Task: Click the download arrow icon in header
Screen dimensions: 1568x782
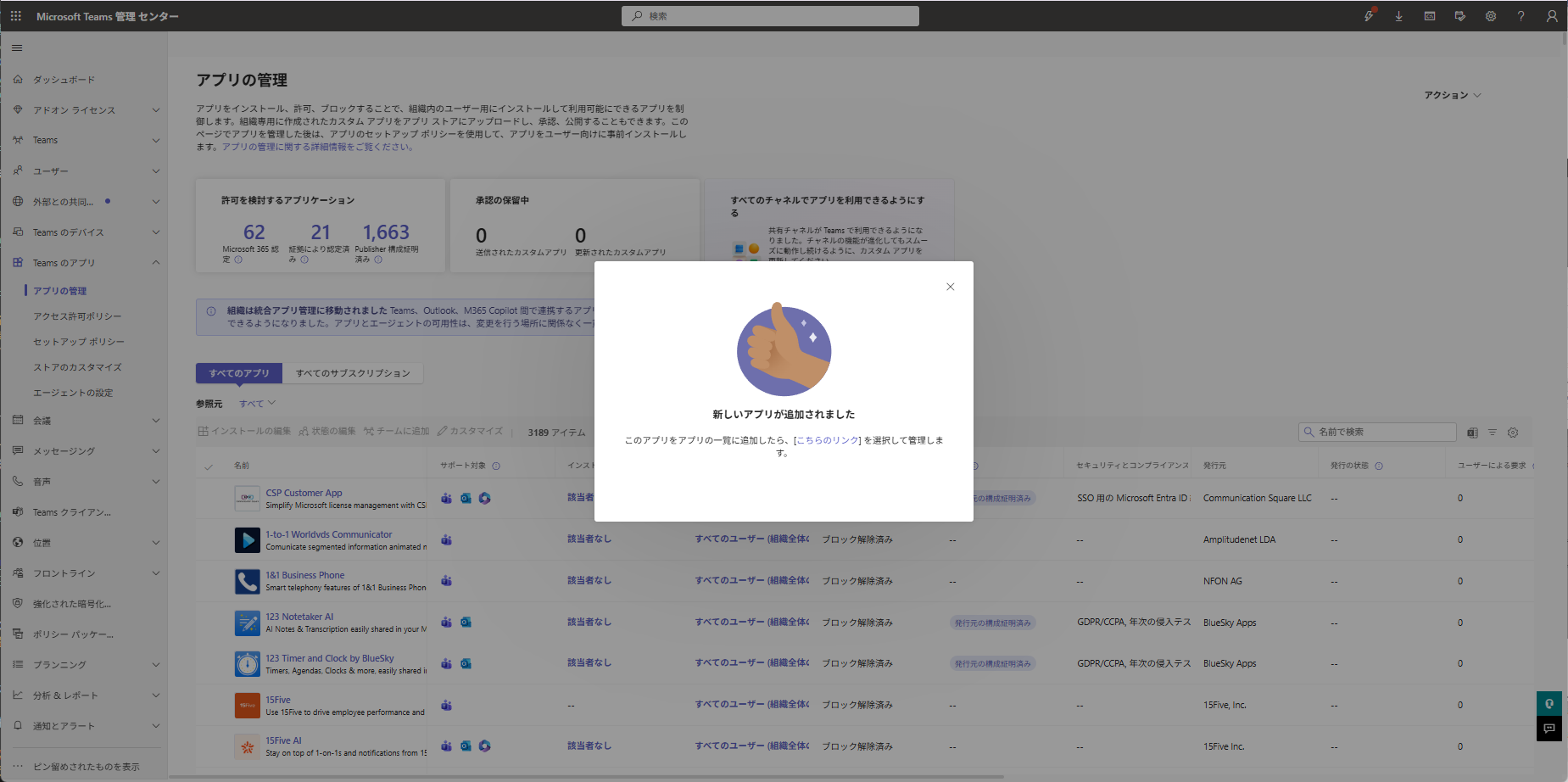Action: coord(1399,16)
